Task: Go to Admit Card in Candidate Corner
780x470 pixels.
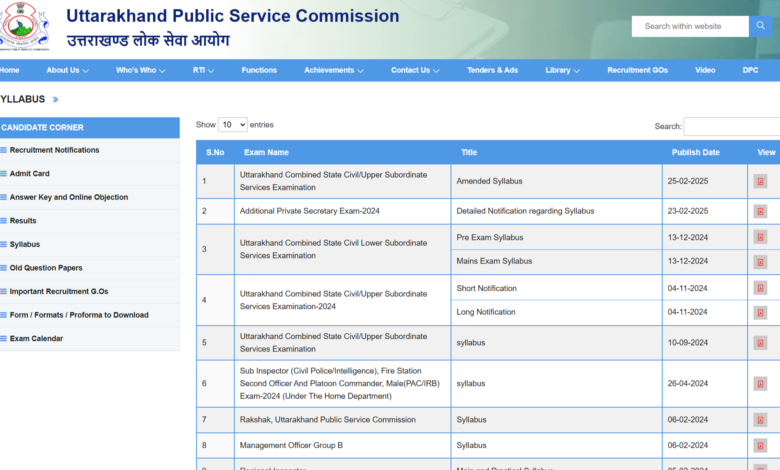Action: tap(29, 174)
